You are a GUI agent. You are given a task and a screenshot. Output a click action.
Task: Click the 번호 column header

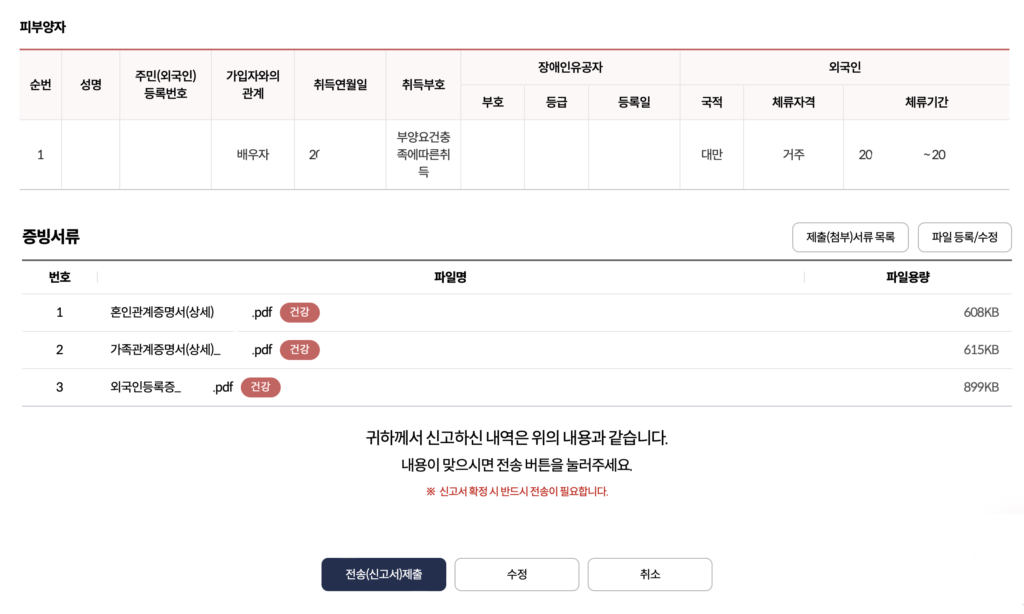click(59, 277)
